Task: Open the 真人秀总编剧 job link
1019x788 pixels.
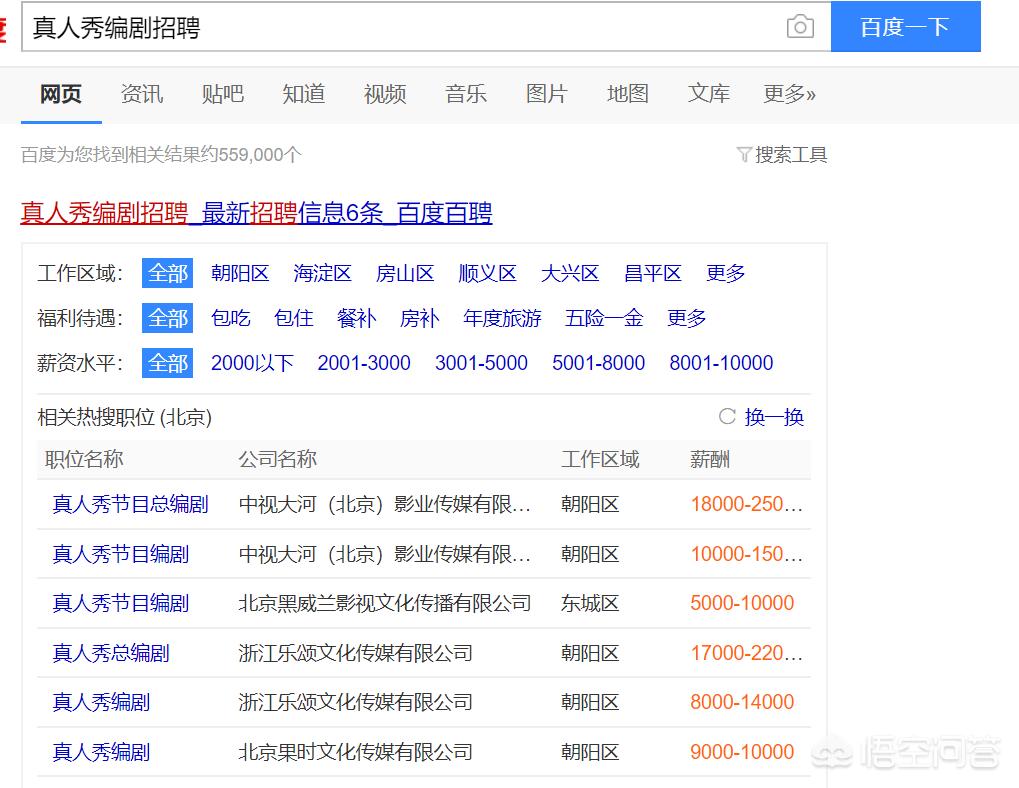Action: (110, 653)
